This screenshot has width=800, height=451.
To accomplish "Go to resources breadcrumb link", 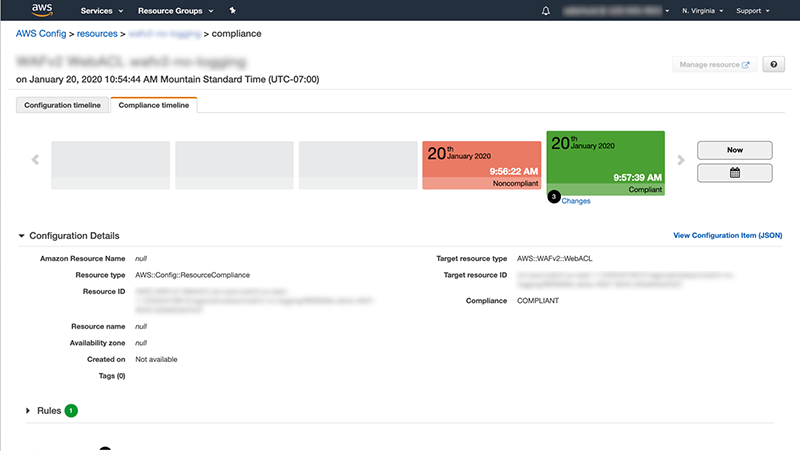I will 97,34.
